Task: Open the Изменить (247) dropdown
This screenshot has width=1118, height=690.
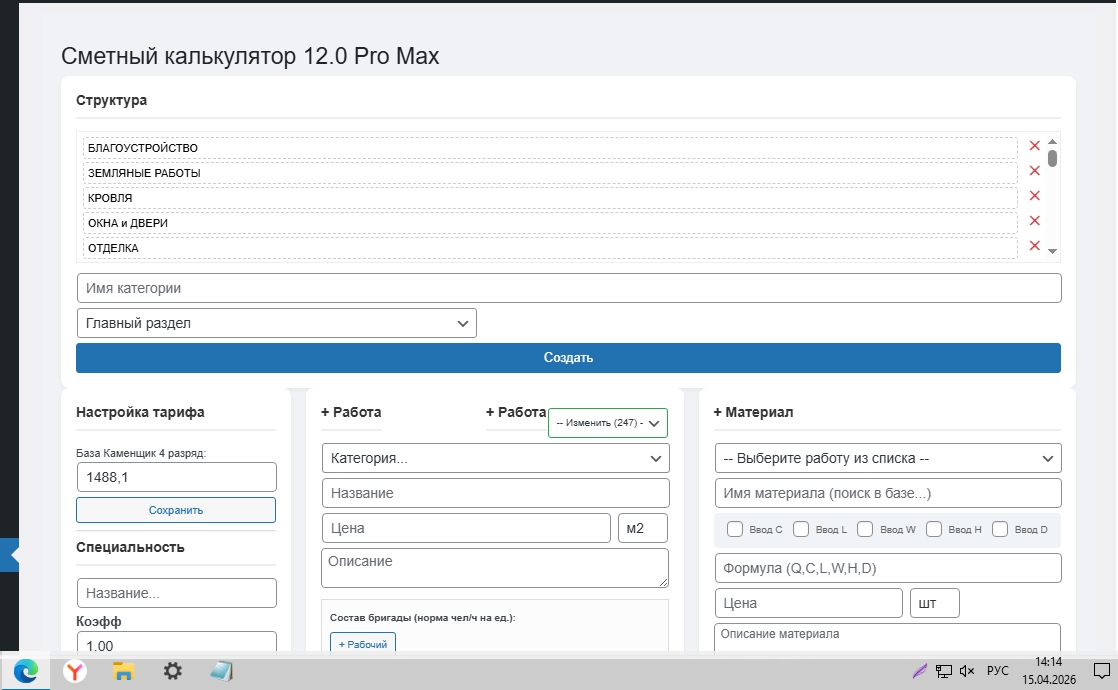Action: coord(607,423)
